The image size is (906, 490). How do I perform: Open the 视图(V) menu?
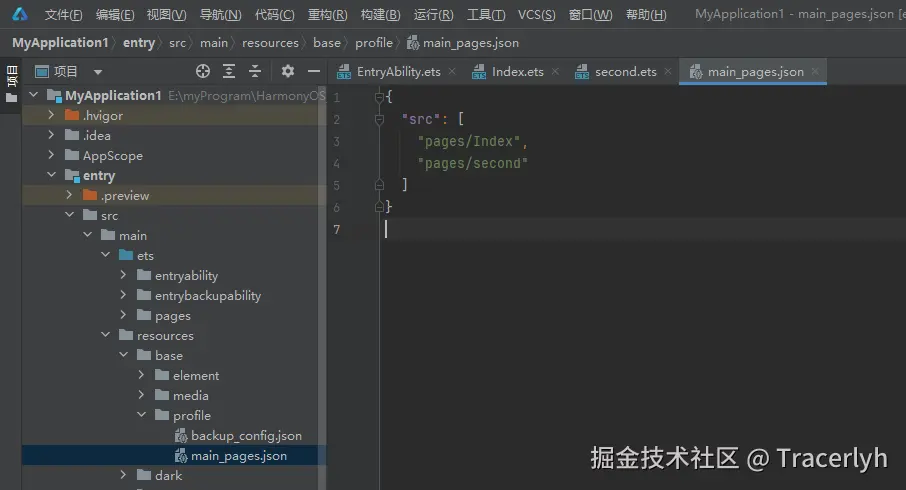pyautogui.click(x=166, y=14)
